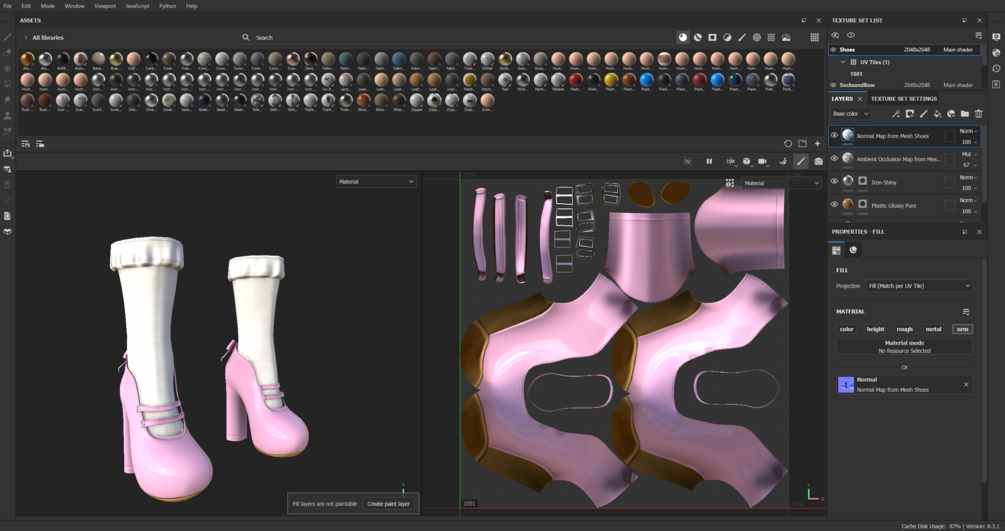
Task: Select the Eraser tool in left toolbar
Action: click(x=8, y=53)
